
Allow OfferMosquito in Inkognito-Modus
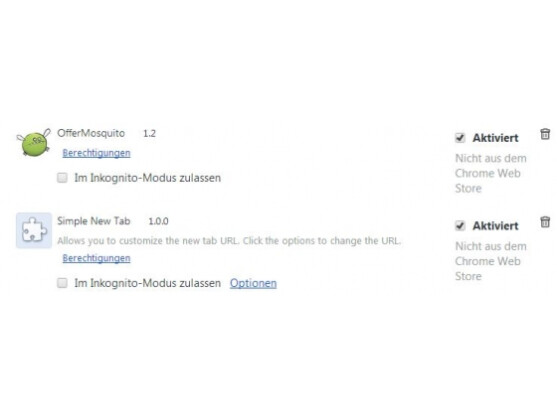click(62, 178)
